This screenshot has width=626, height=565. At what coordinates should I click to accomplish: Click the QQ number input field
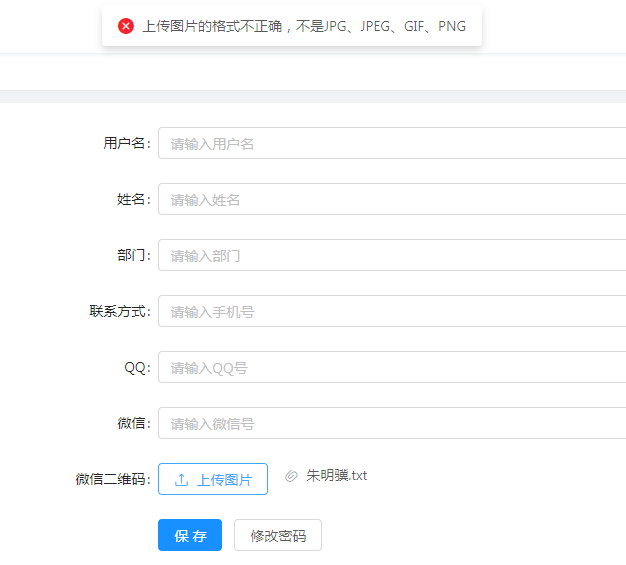[392, 367]
